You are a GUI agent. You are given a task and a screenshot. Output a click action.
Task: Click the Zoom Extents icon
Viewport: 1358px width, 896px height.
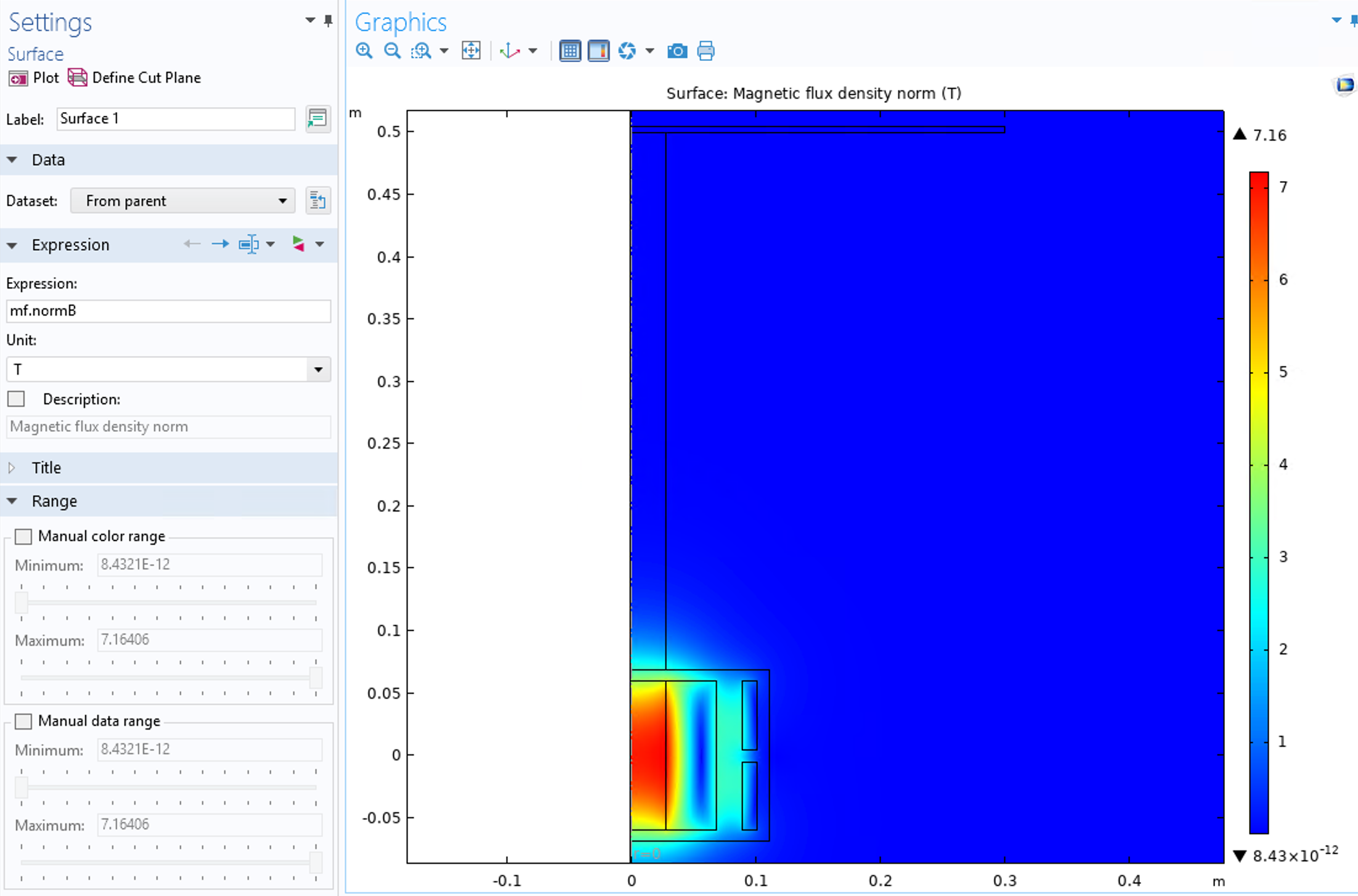[x=471, y=51]
